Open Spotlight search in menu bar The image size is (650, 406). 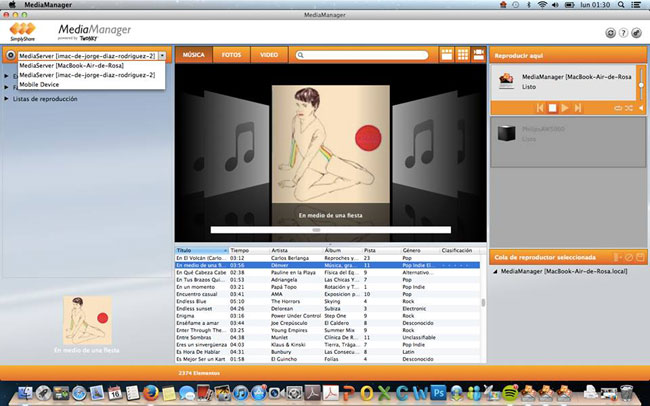click(621, 5)
